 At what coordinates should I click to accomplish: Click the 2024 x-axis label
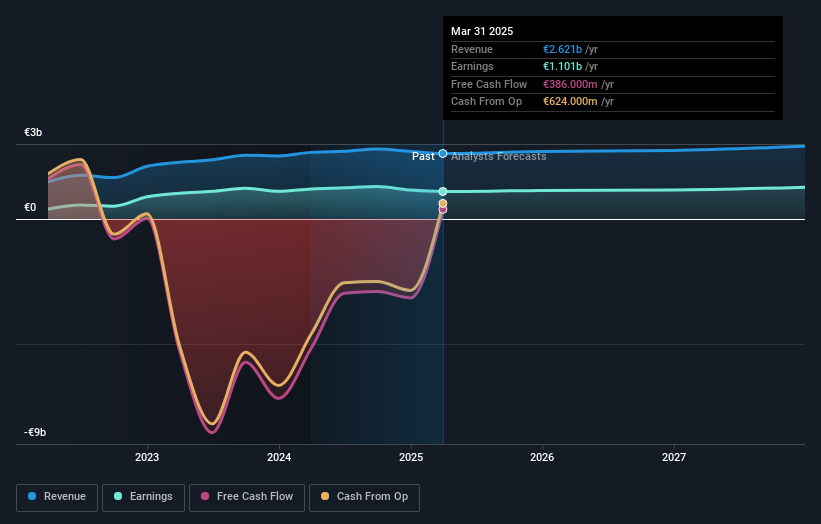(279, 457)
